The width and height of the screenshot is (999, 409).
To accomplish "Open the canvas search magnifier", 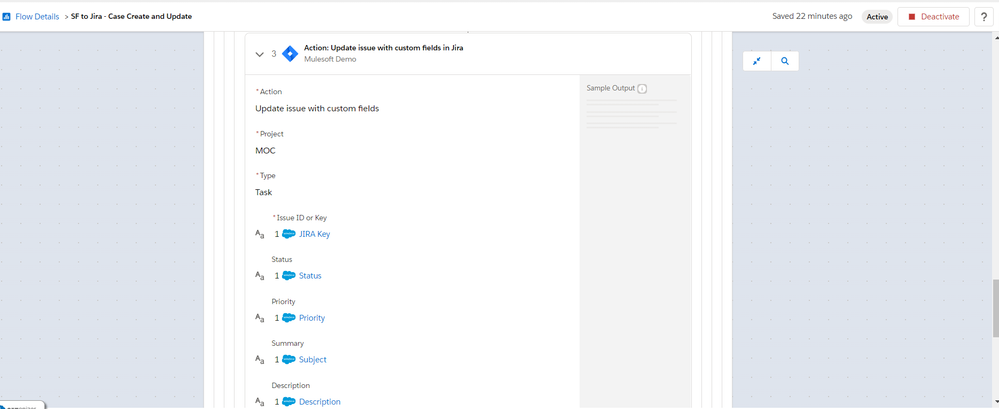I will (785, 61).
